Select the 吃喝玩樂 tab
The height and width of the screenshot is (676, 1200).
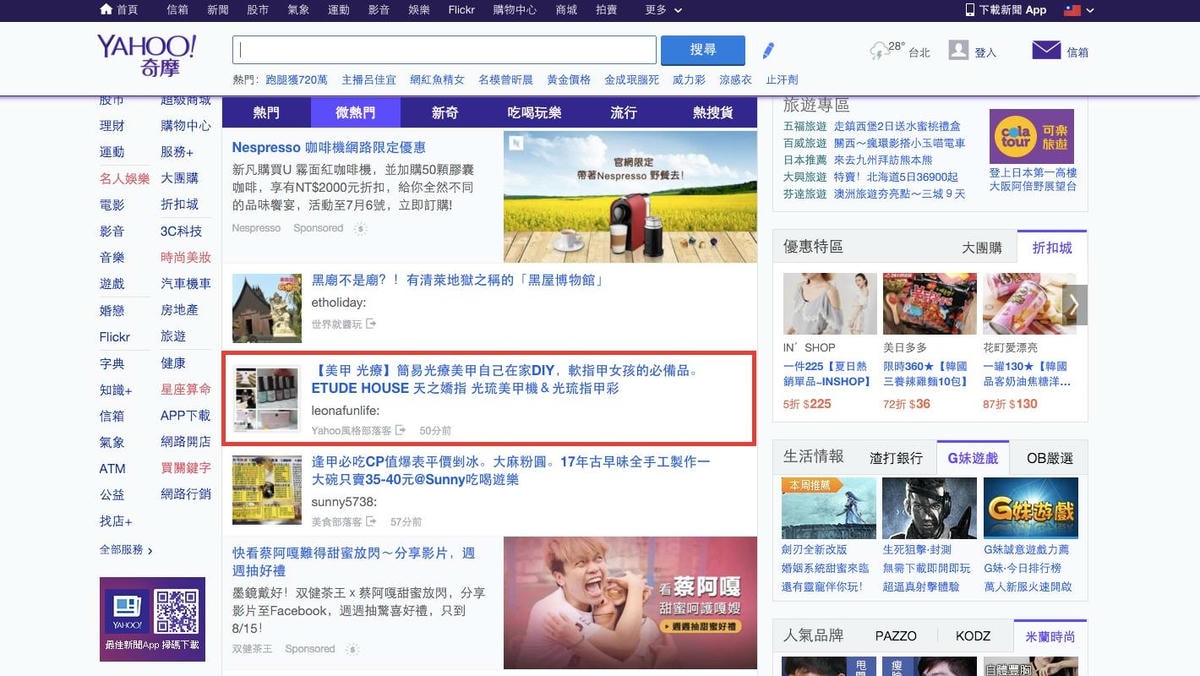coord(534,113)
